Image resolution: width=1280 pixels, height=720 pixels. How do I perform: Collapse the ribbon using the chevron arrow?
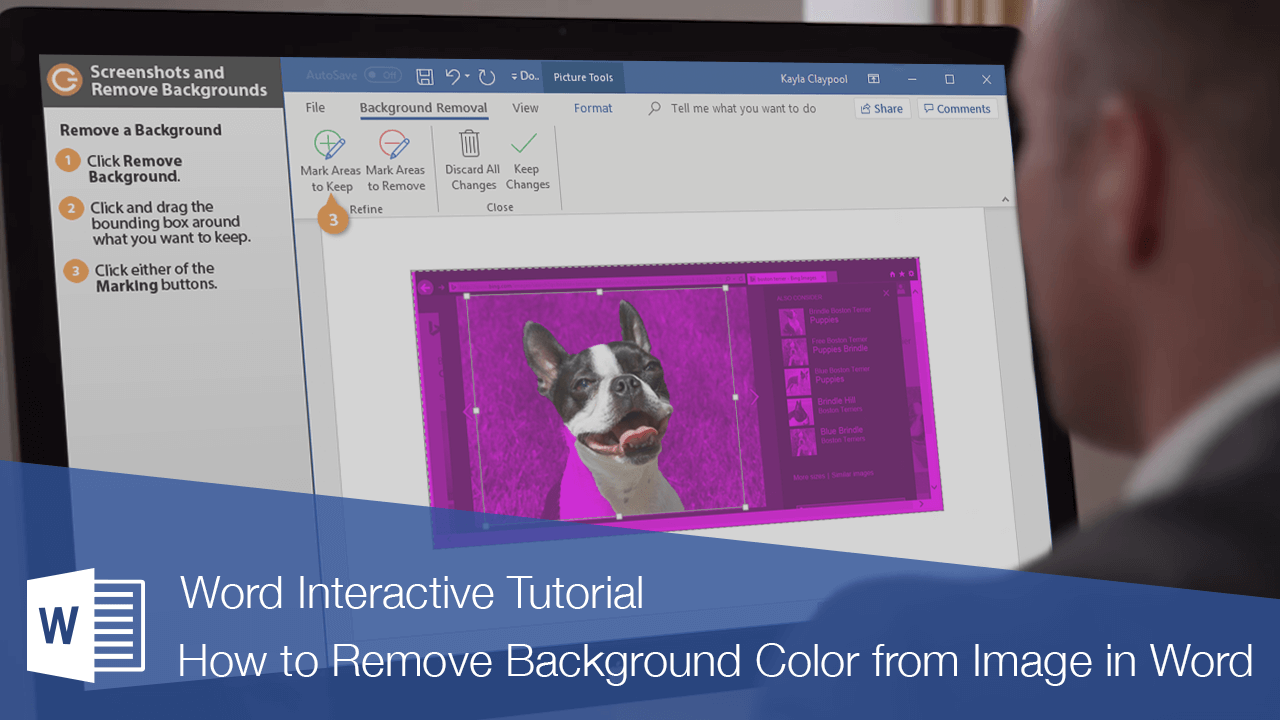click(x=1005, y=199)
